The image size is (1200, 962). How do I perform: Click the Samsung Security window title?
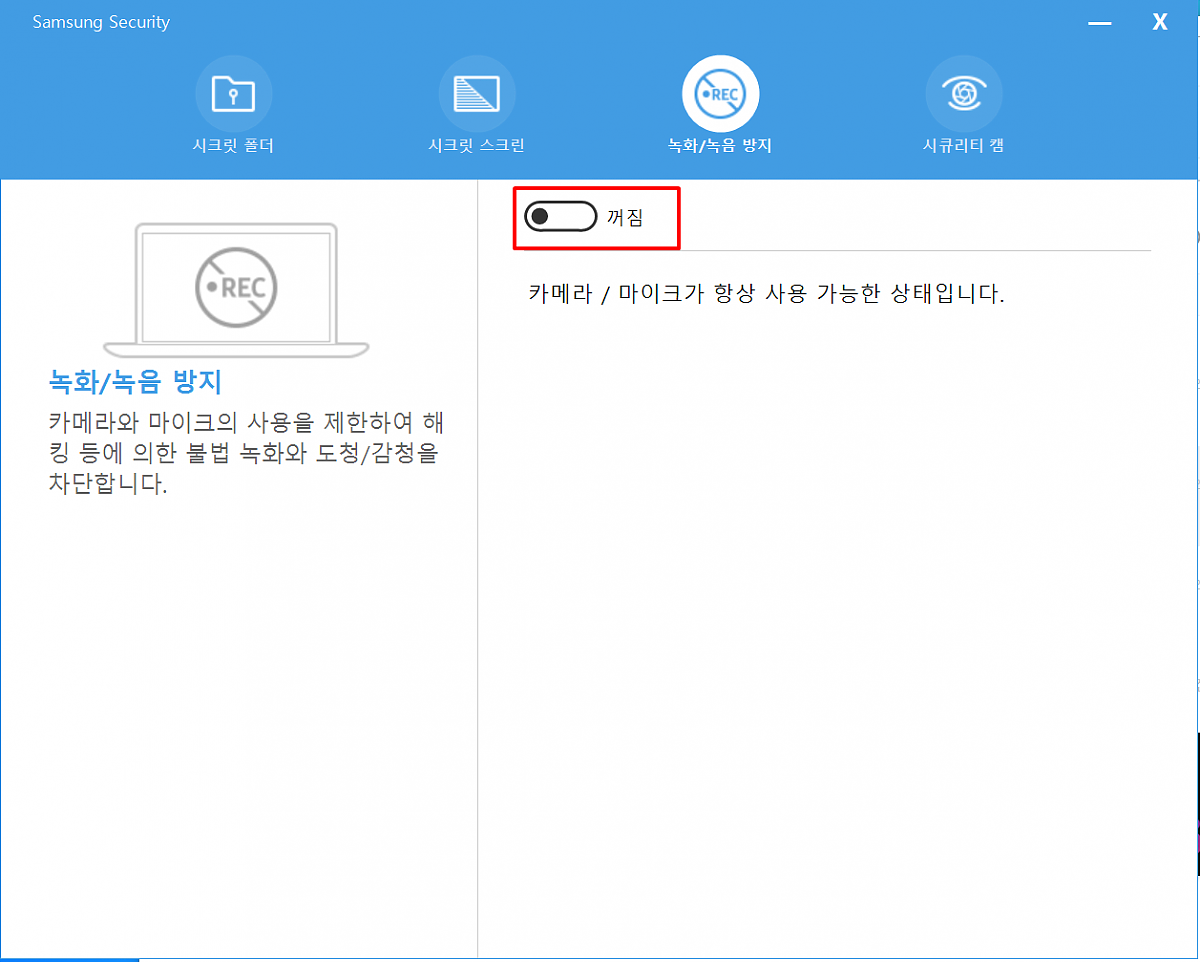point(101,22)
